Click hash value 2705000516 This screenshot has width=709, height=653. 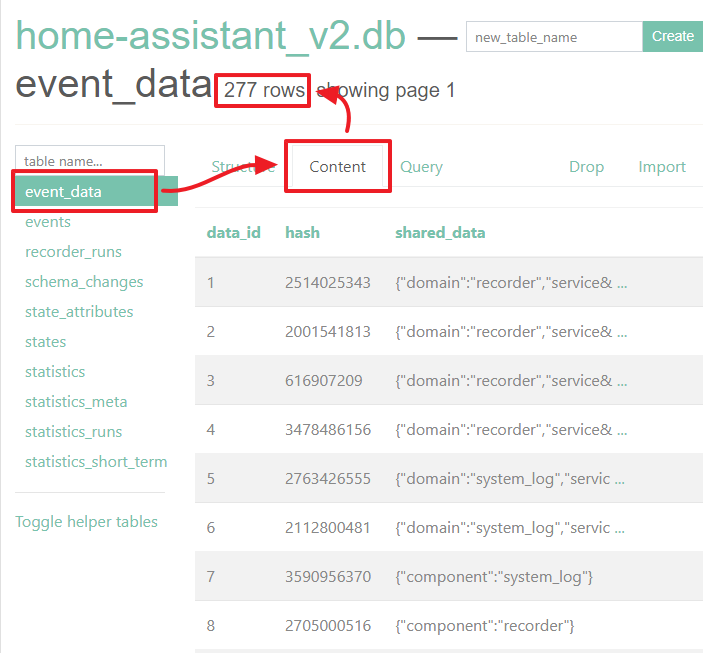[x=328, y=625]
